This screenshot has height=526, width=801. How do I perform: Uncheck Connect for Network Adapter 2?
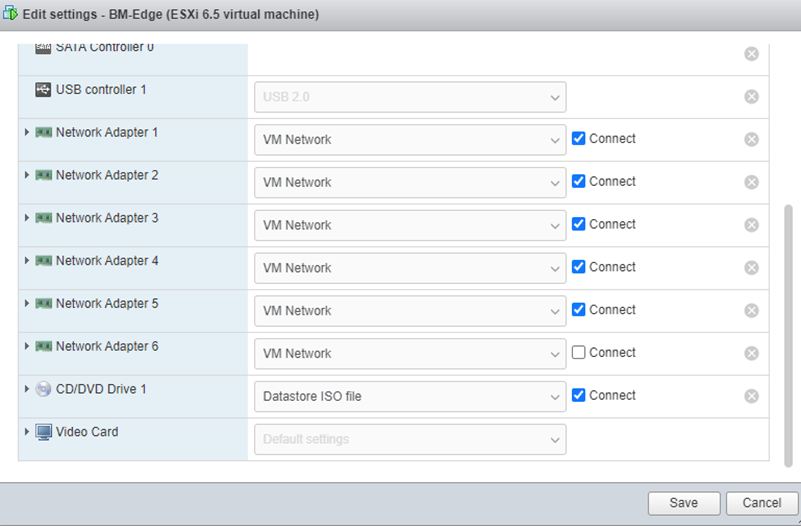(578, 181)
